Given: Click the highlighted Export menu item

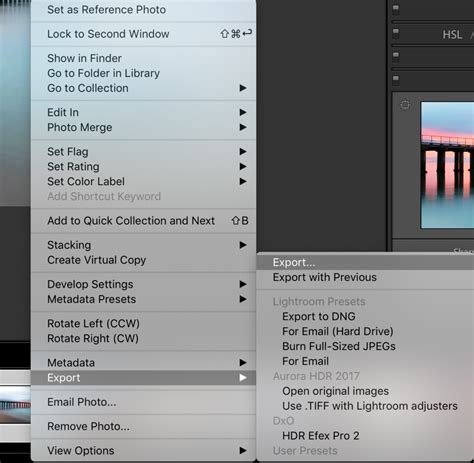Looking at the screenshot, I should click(x=143, y=378).
